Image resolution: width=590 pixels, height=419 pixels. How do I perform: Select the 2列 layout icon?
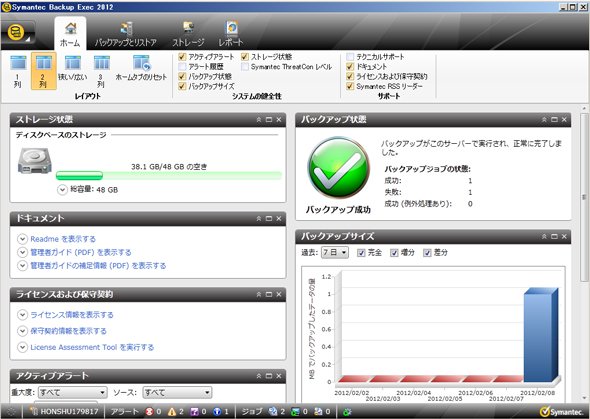click(44, 62)
